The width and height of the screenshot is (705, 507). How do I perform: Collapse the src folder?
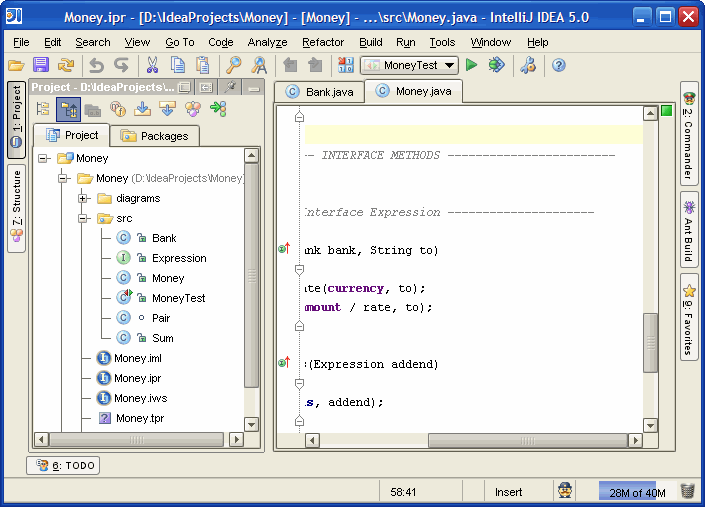pos(83,218)
